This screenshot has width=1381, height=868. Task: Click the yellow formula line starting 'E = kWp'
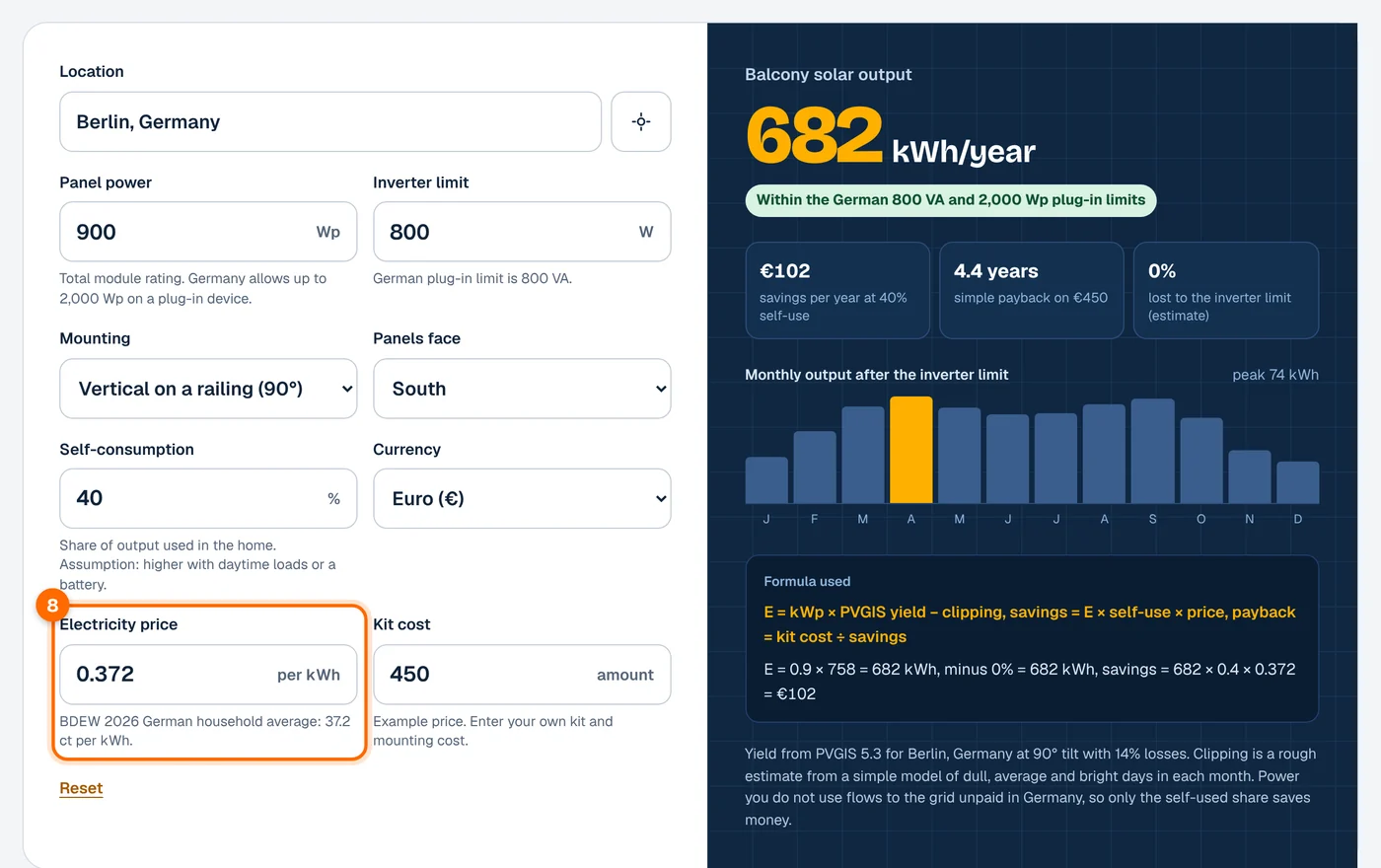coord(1030,624)
